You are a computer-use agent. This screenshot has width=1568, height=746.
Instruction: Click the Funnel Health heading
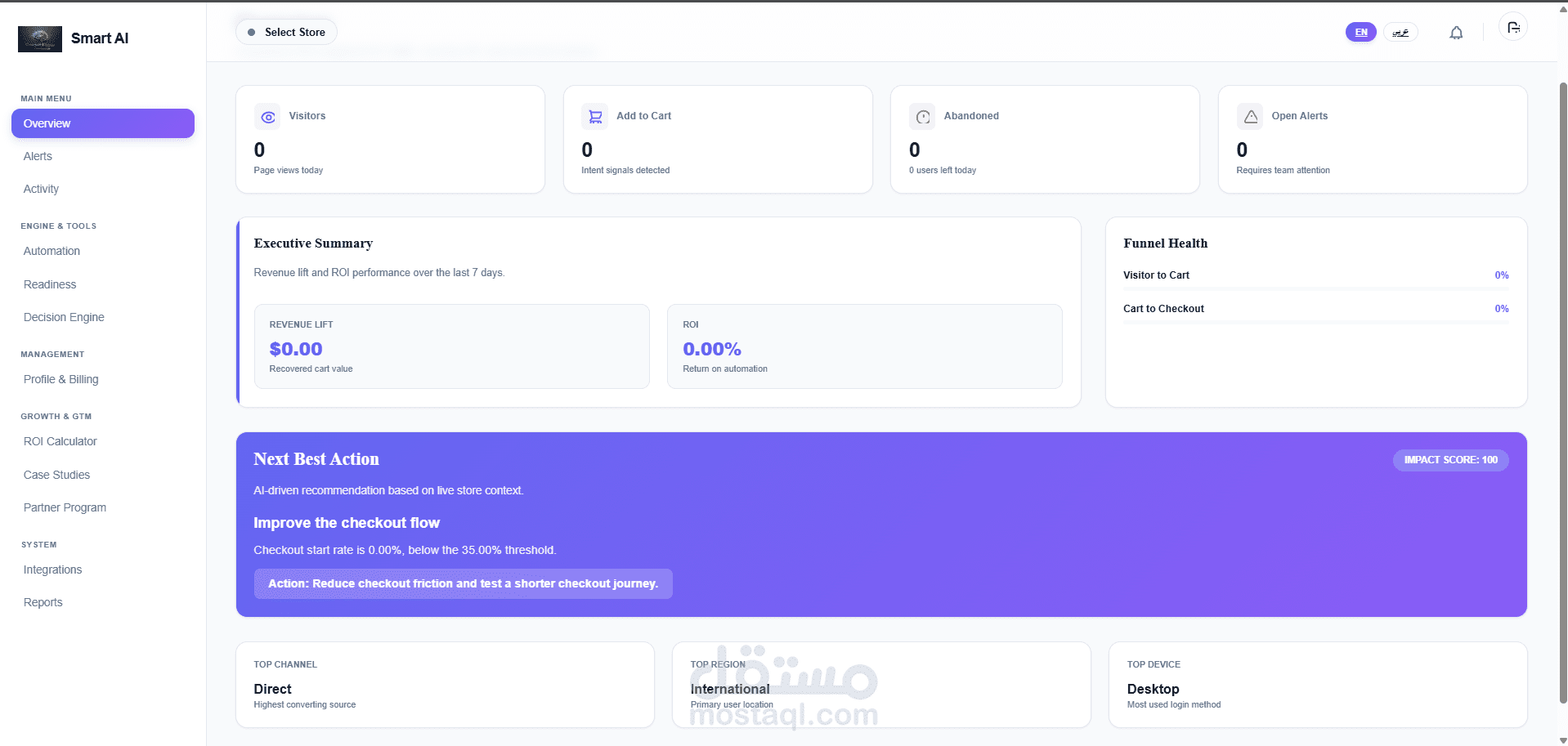coord(1165,243)
